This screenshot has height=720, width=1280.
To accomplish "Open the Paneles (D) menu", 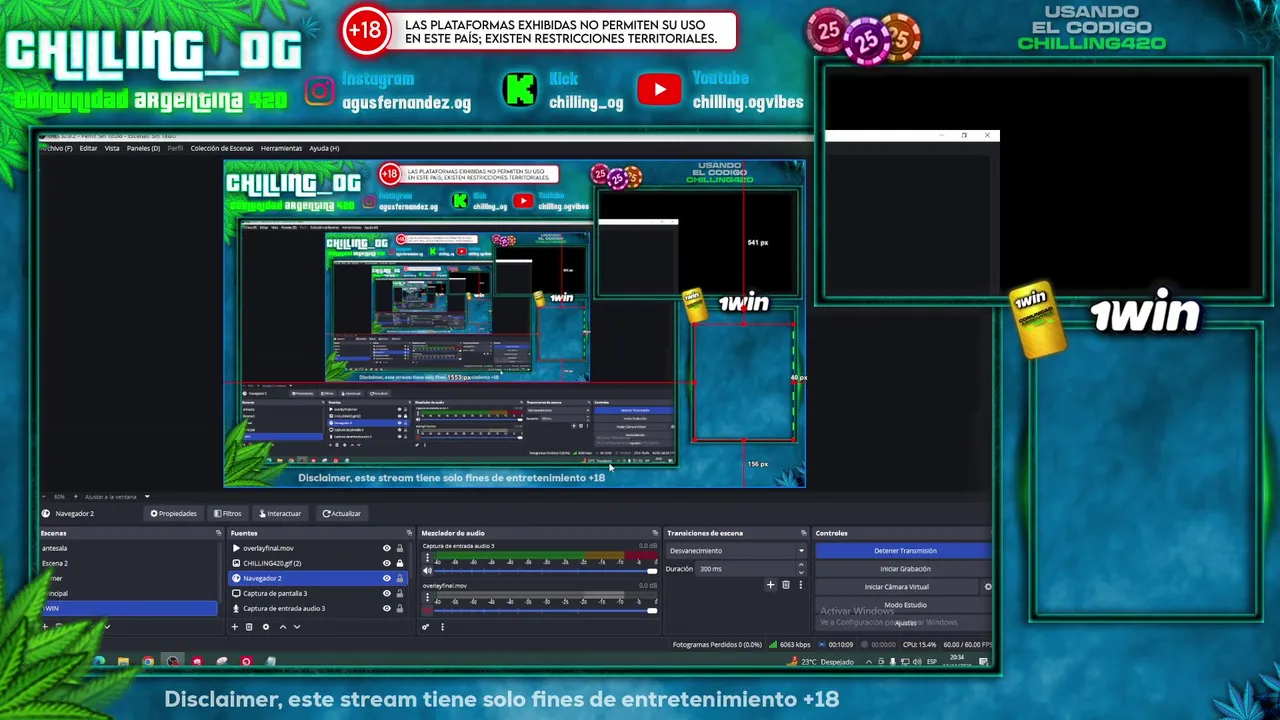I will click(143, 148).
